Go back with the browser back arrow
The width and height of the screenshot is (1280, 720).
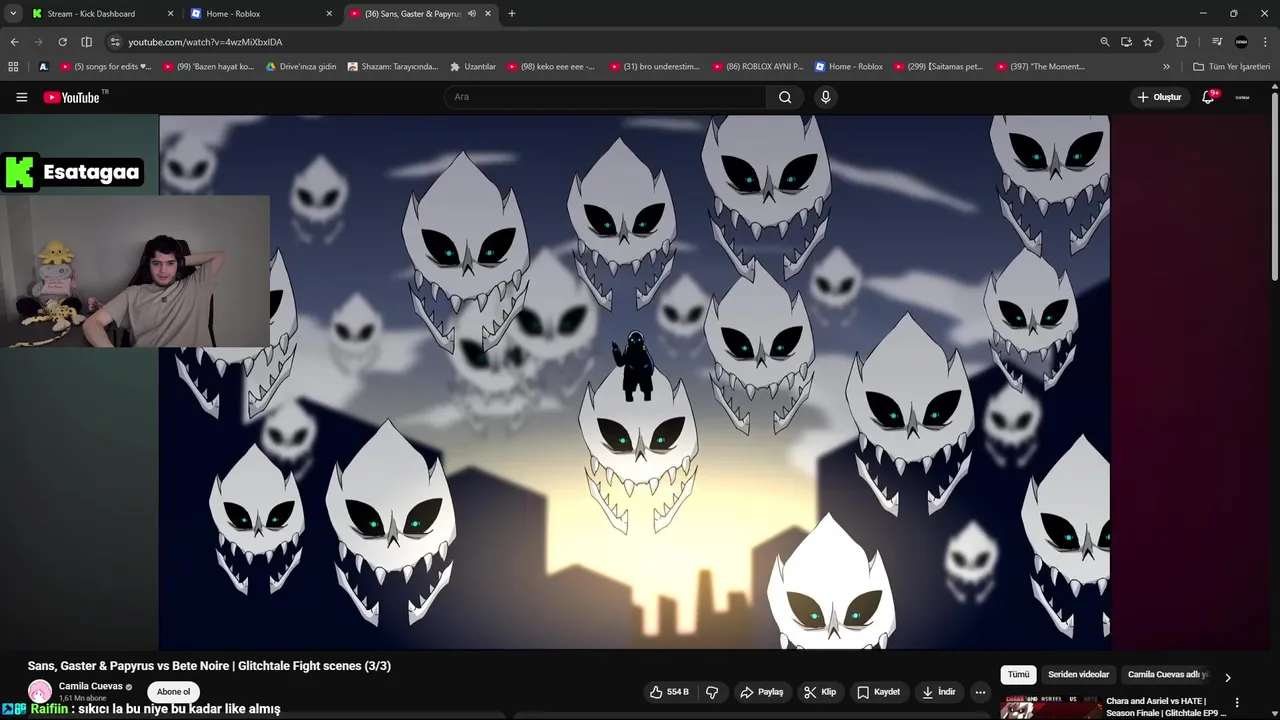(14, 42)
